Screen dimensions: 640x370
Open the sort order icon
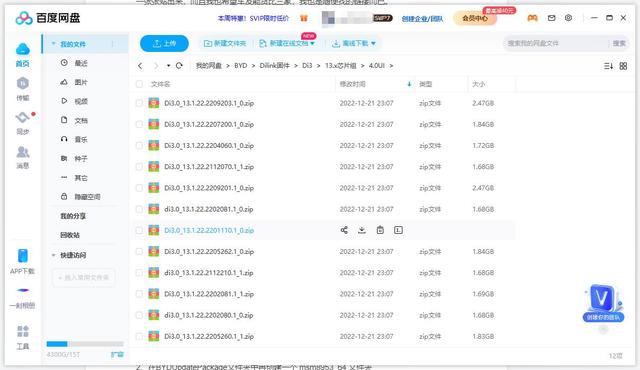(x=608, y=66)
